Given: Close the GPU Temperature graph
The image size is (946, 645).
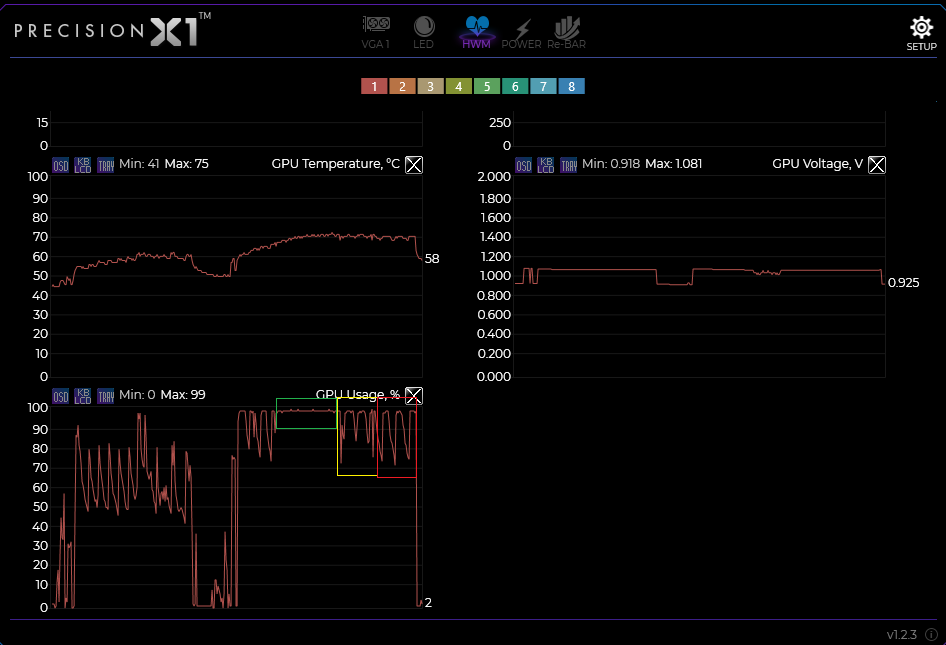Looking at the screenshot, I should (414, 164).
